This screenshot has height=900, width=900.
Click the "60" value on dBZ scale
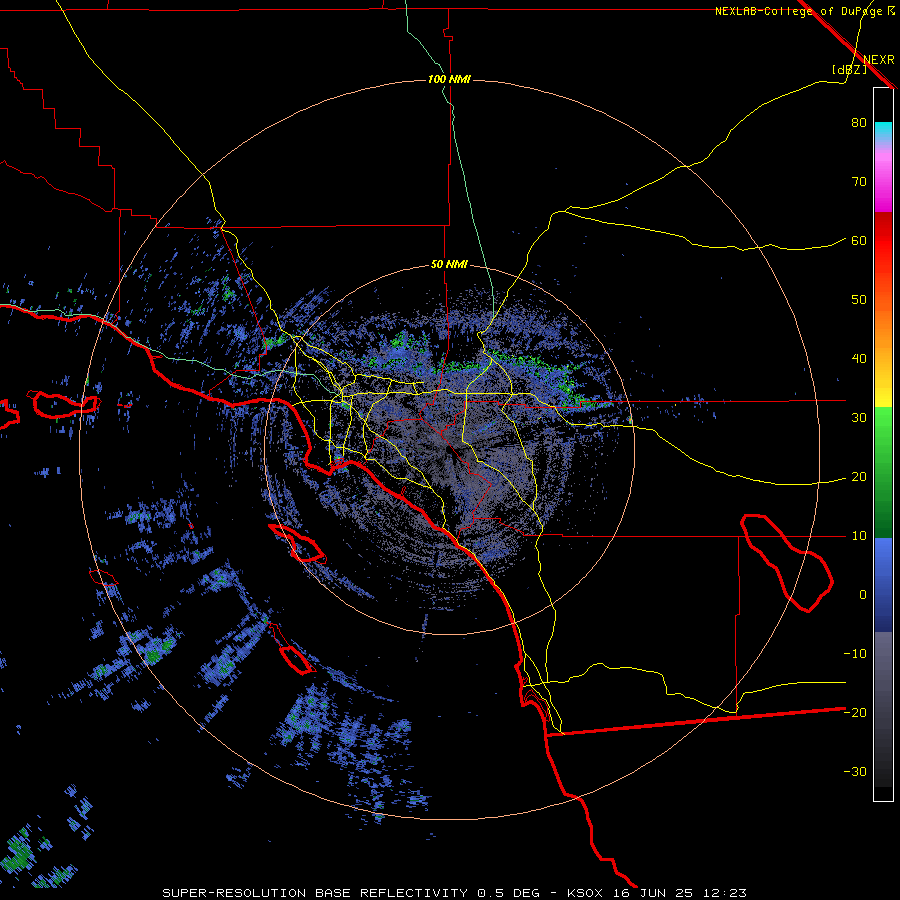pos(859,240)
